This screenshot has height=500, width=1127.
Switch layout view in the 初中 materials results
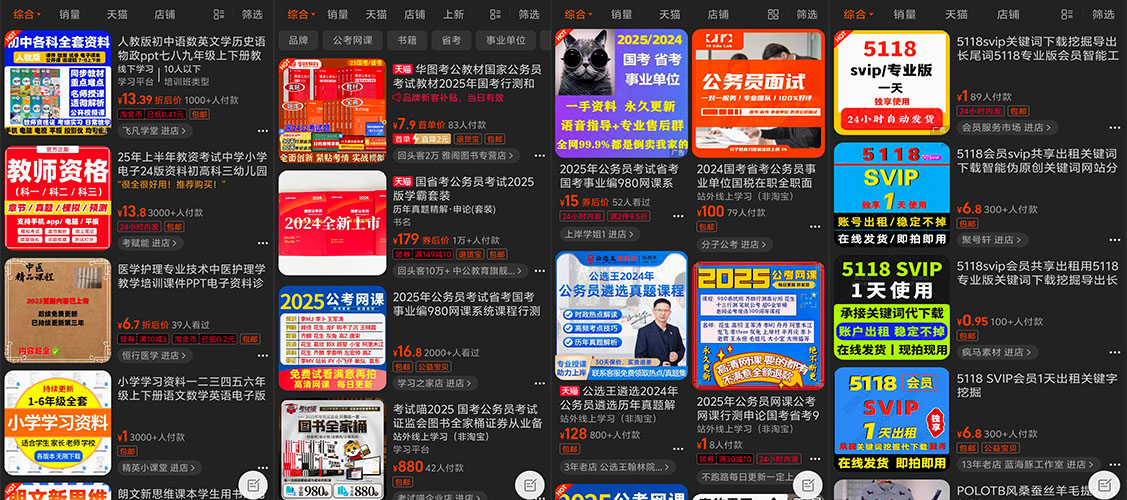click(x=219, y=14)
